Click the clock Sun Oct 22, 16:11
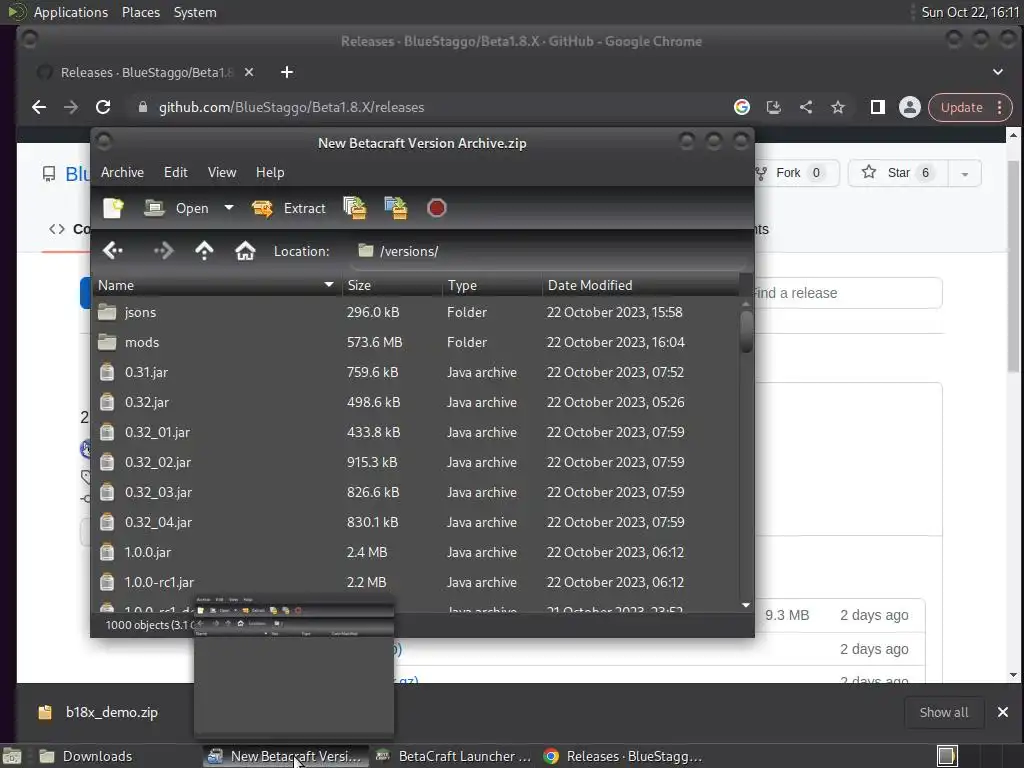The image size is (1024, 768). point(970,12)
